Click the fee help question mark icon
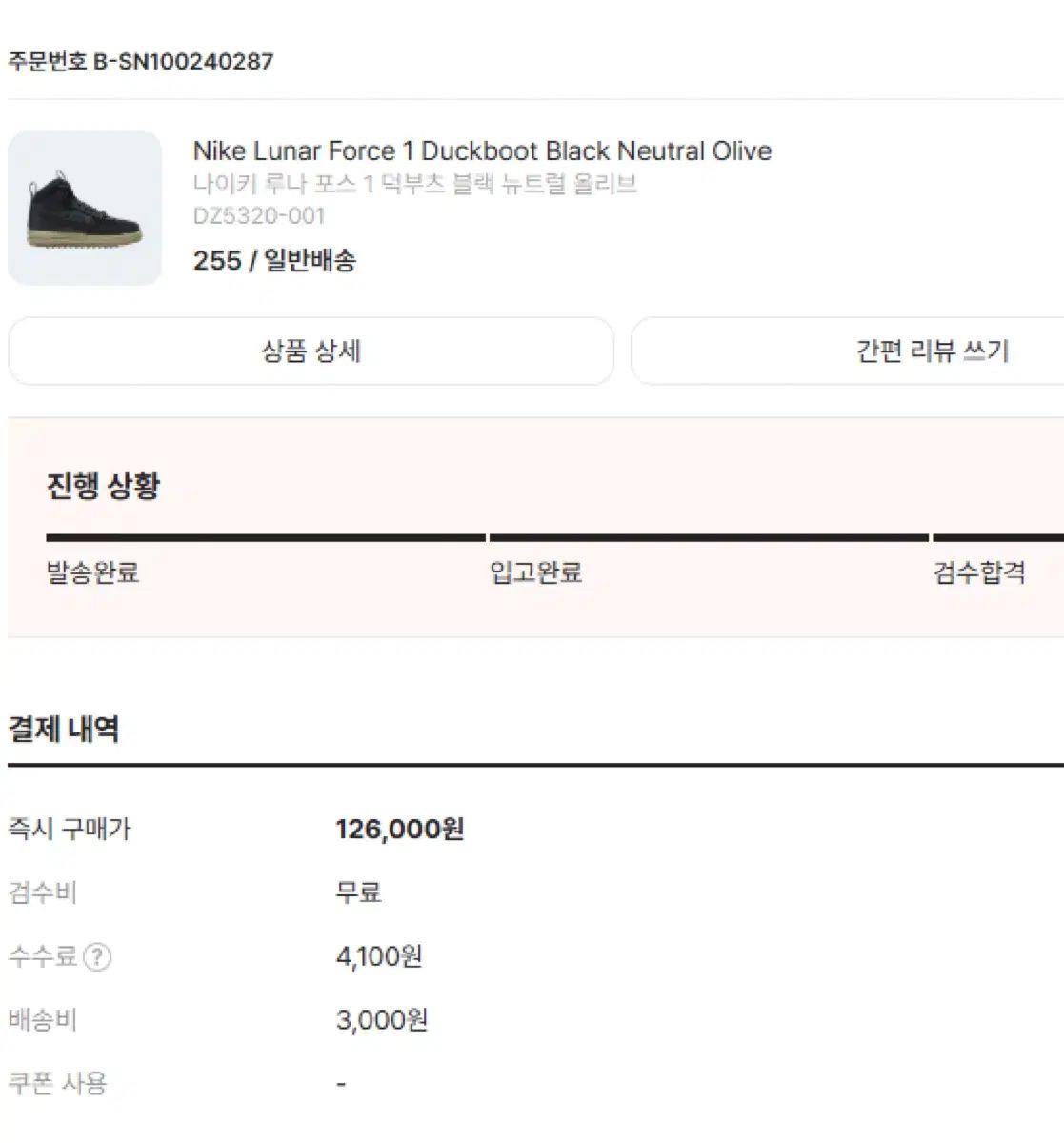The width and height of the screenshot is (1064, 1143). (x=98, y=956)
